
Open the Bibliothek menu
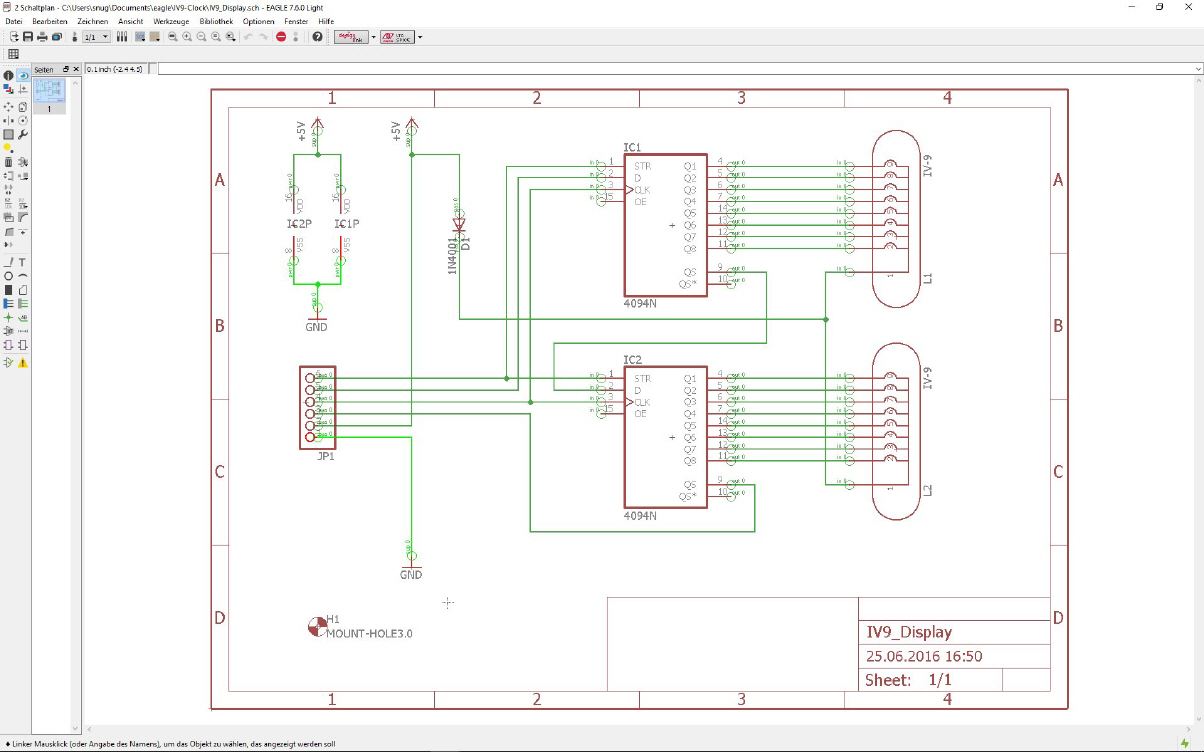click(x=218, y=21)
